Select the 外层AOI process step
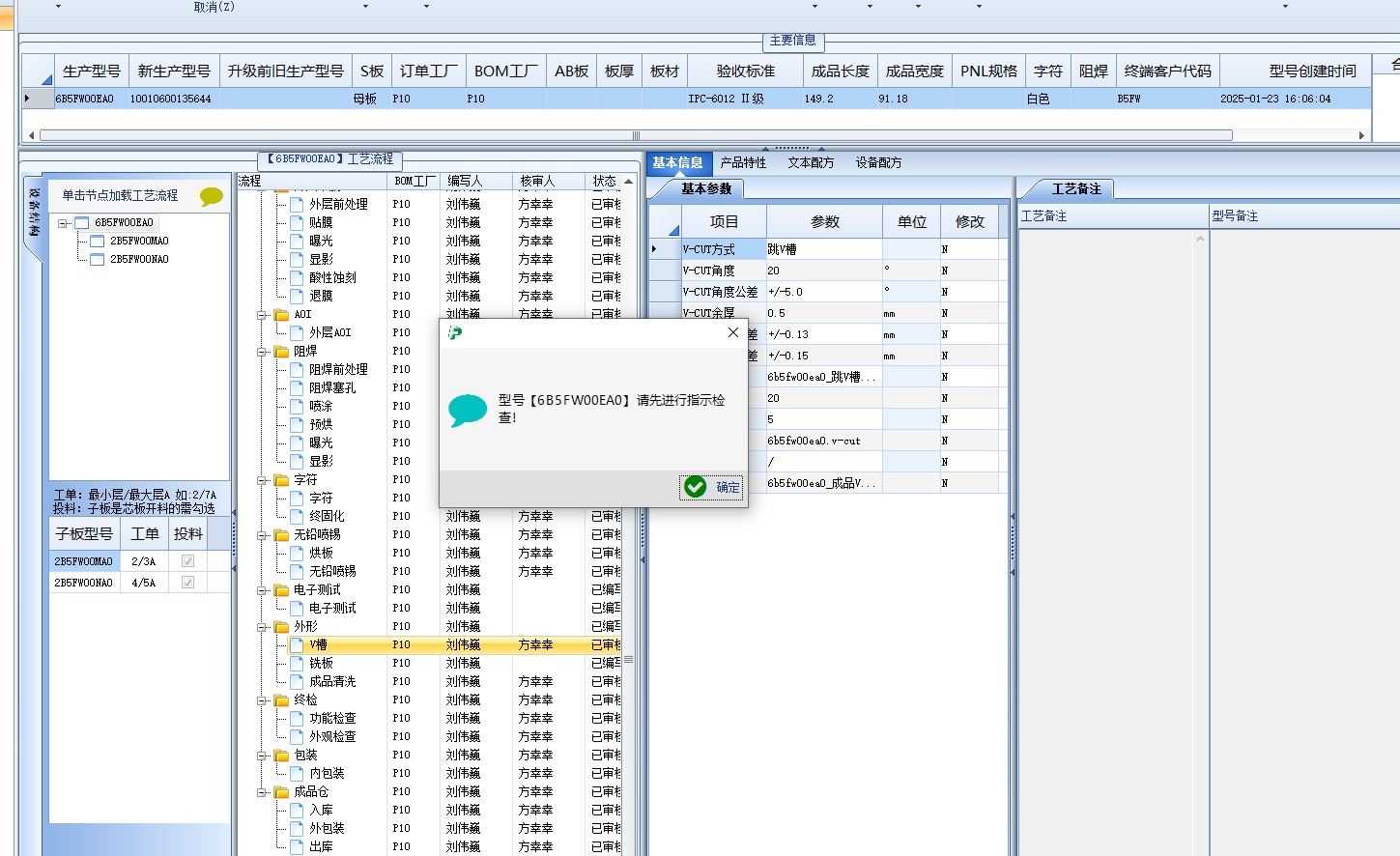1400x856 pixels. (x=329, y=332)
